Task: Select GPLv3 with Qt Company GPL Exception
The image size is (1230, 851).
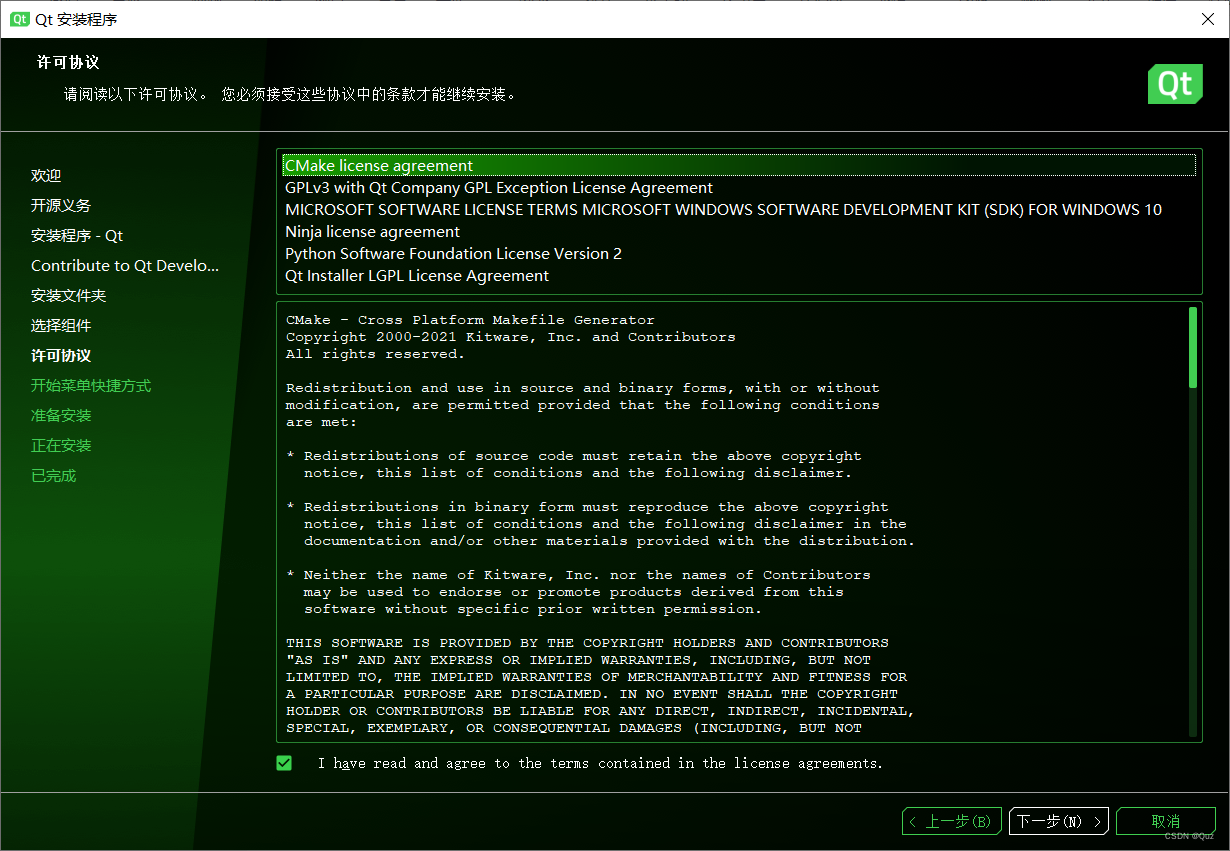Action: (x=739, y=188)
